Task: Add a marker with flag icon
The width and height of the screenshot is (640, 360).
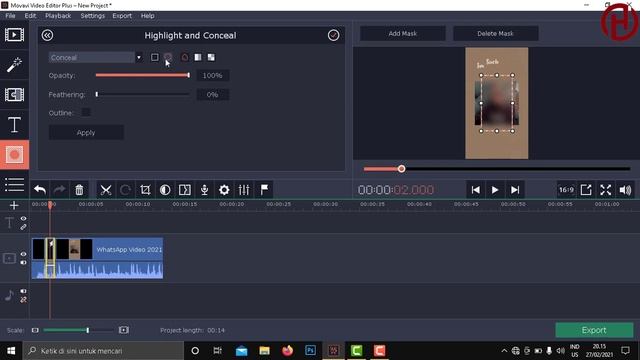Action: pyautogui.click(x=264, y=190)
